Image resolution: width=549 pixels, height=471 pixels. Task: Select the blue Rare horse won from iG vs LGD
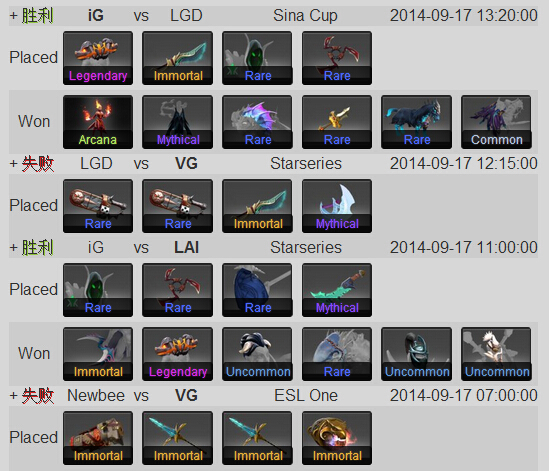416,122
